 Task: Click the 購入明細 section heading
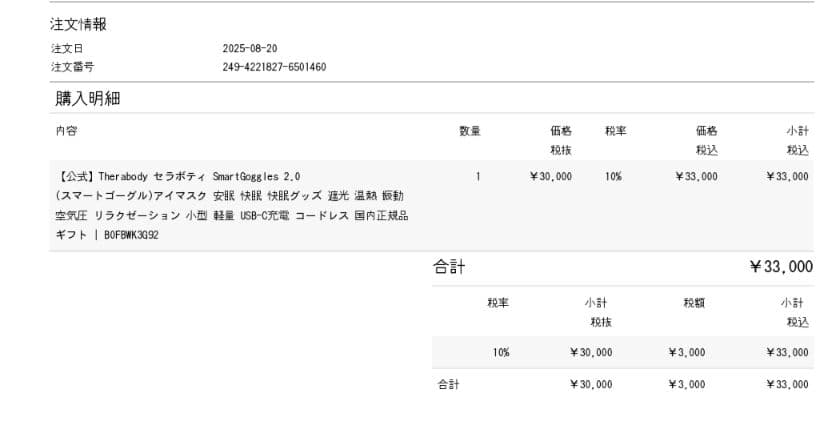(88, 98)
